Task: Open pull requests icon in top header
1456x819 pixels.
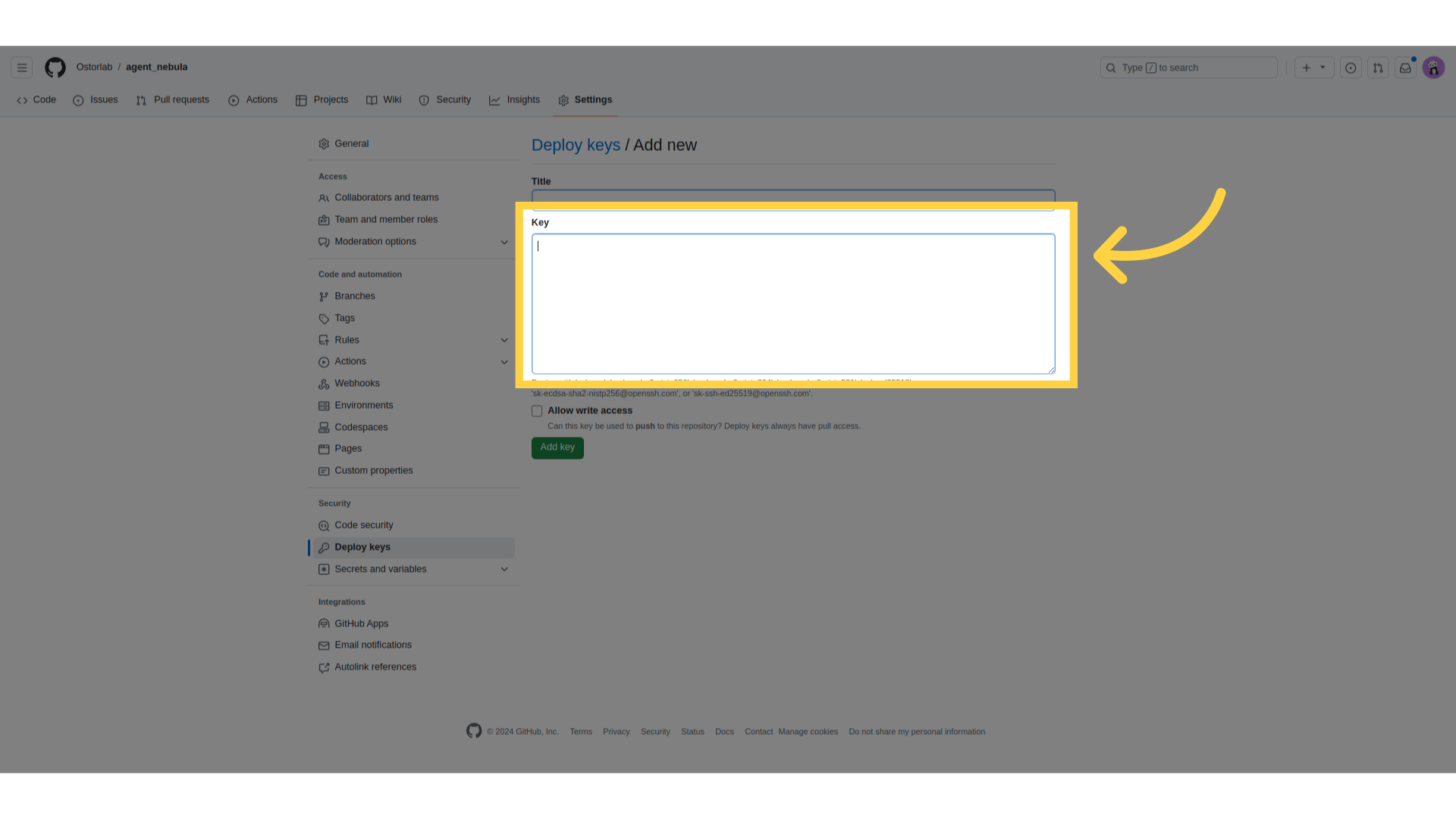Action: click(x=1378, y=67)
